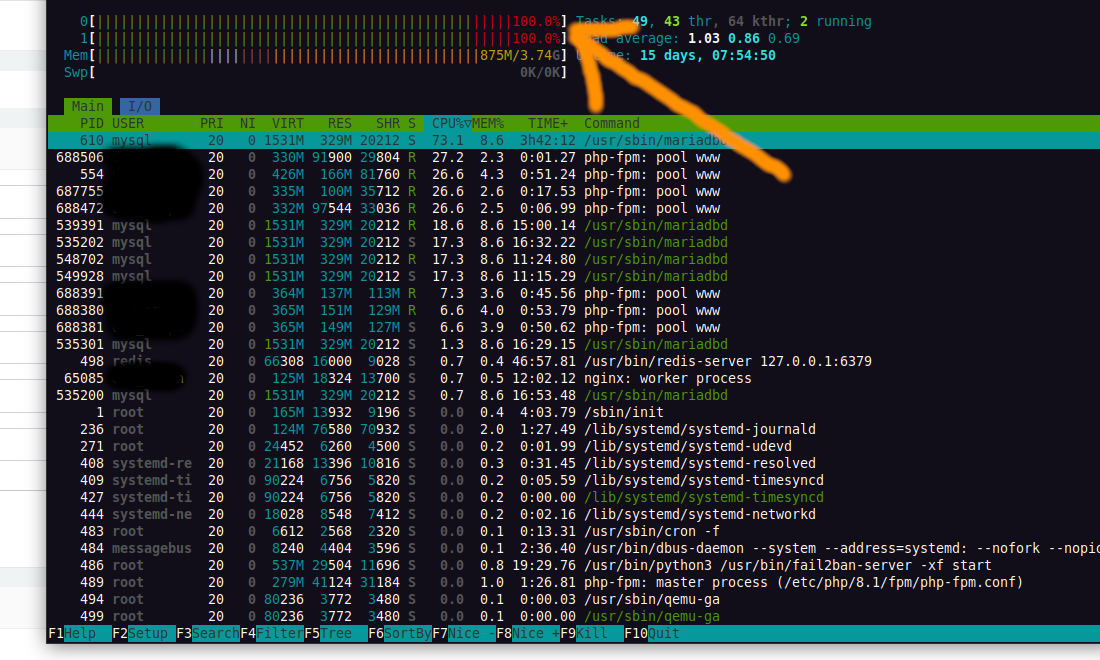Screen dimensions: 1100x660
Task: Select systemd-timesyncd thread row PID 427
Action: point(574,497)
